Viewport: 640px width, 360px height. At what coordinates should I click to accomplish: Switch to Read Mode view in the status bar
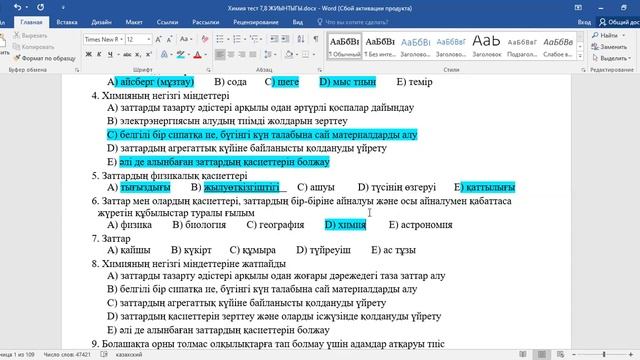[x=523, y=354]
